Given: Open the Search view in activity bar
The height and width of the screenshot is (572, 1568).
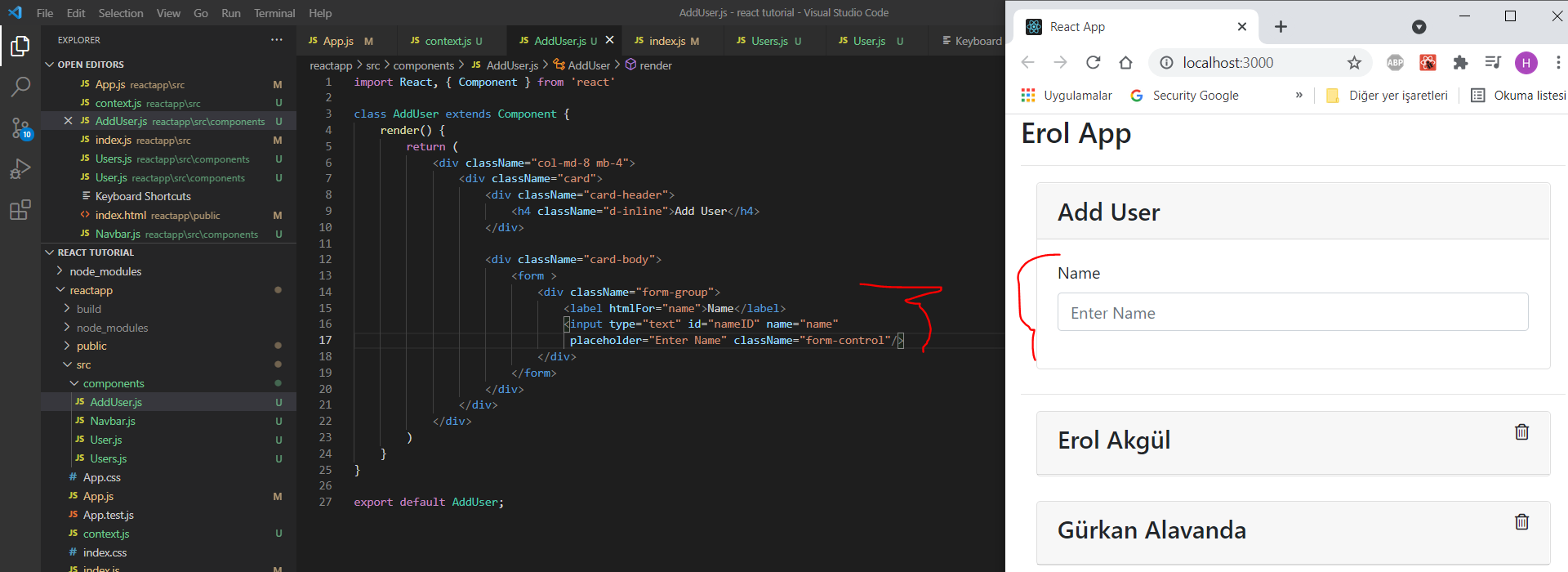Looking at the screenshot, I should (x=20, y=86).
